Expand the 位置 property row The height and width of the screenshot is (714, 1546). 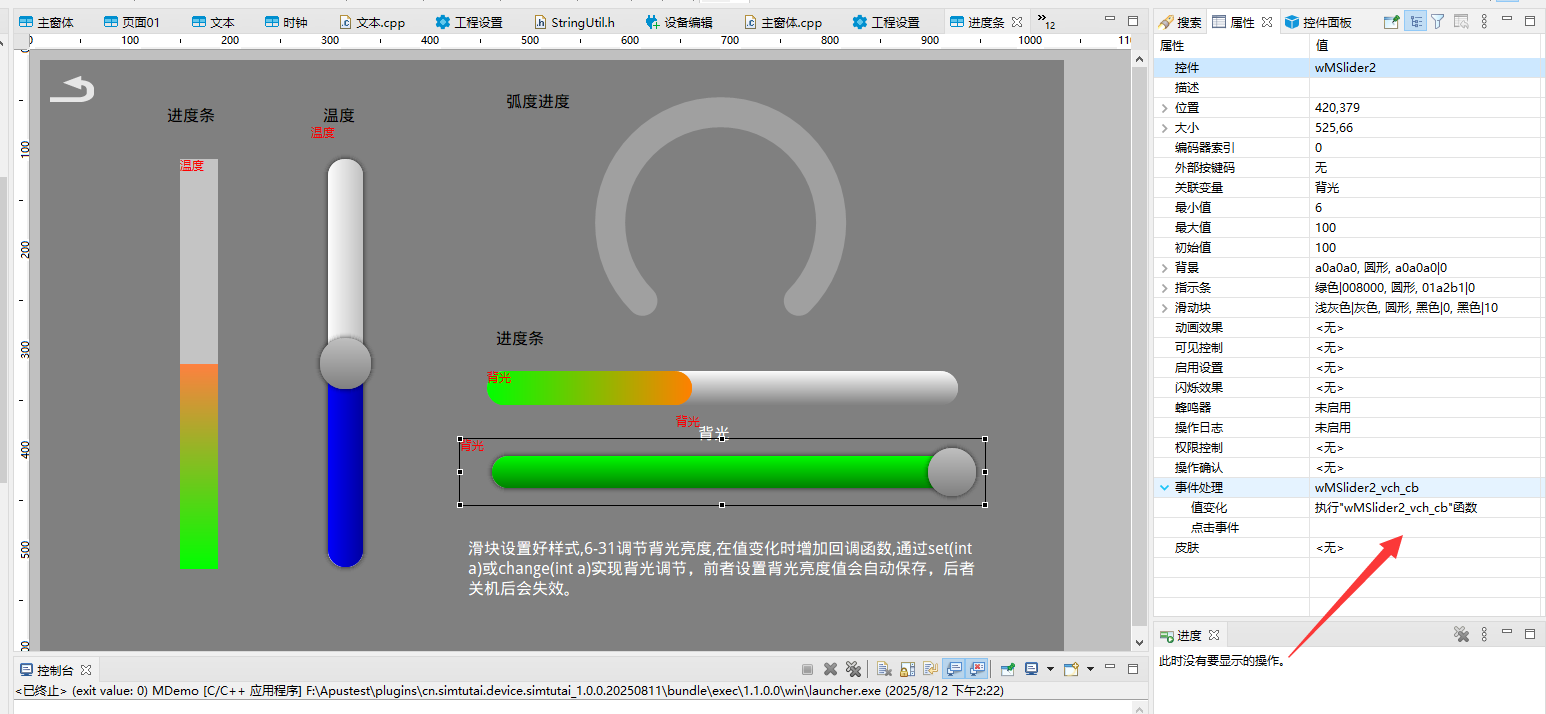pyautogui.click(x=1164, y=107)
